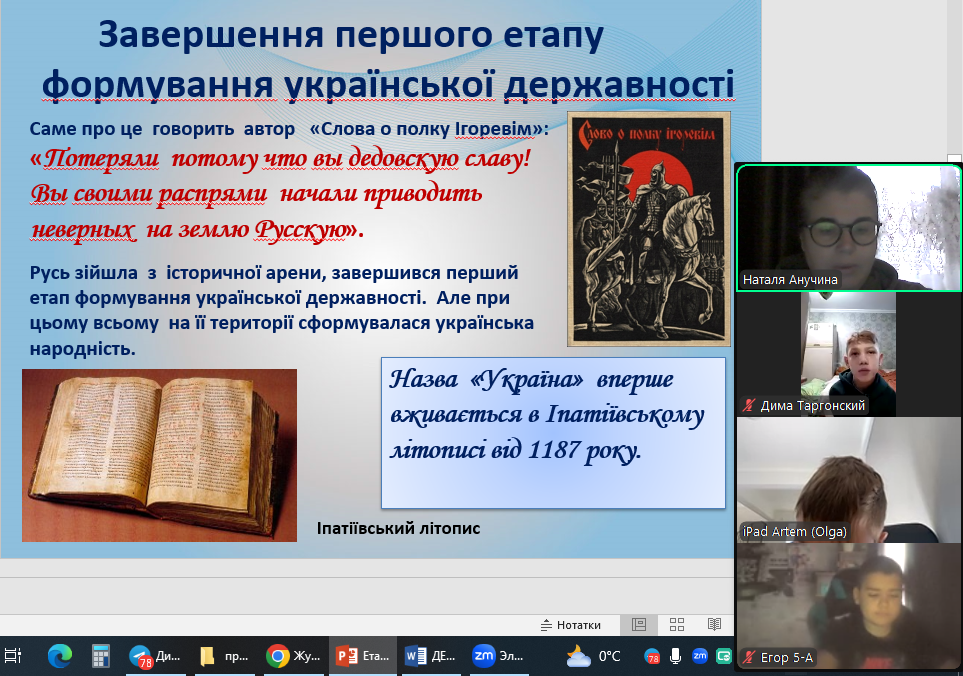
Task: Open the Zoom app on the taskbar
Action: pos(498,656)
